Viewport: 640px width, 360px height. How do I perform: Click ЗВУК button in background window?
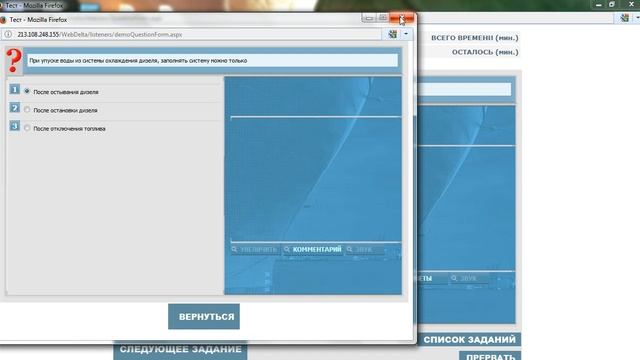(468, 278)
